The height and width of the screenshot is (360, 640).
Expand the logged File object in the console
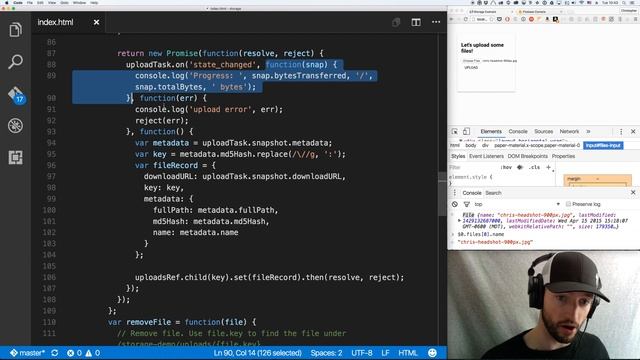pyautogui.click(x=460, y=221)
